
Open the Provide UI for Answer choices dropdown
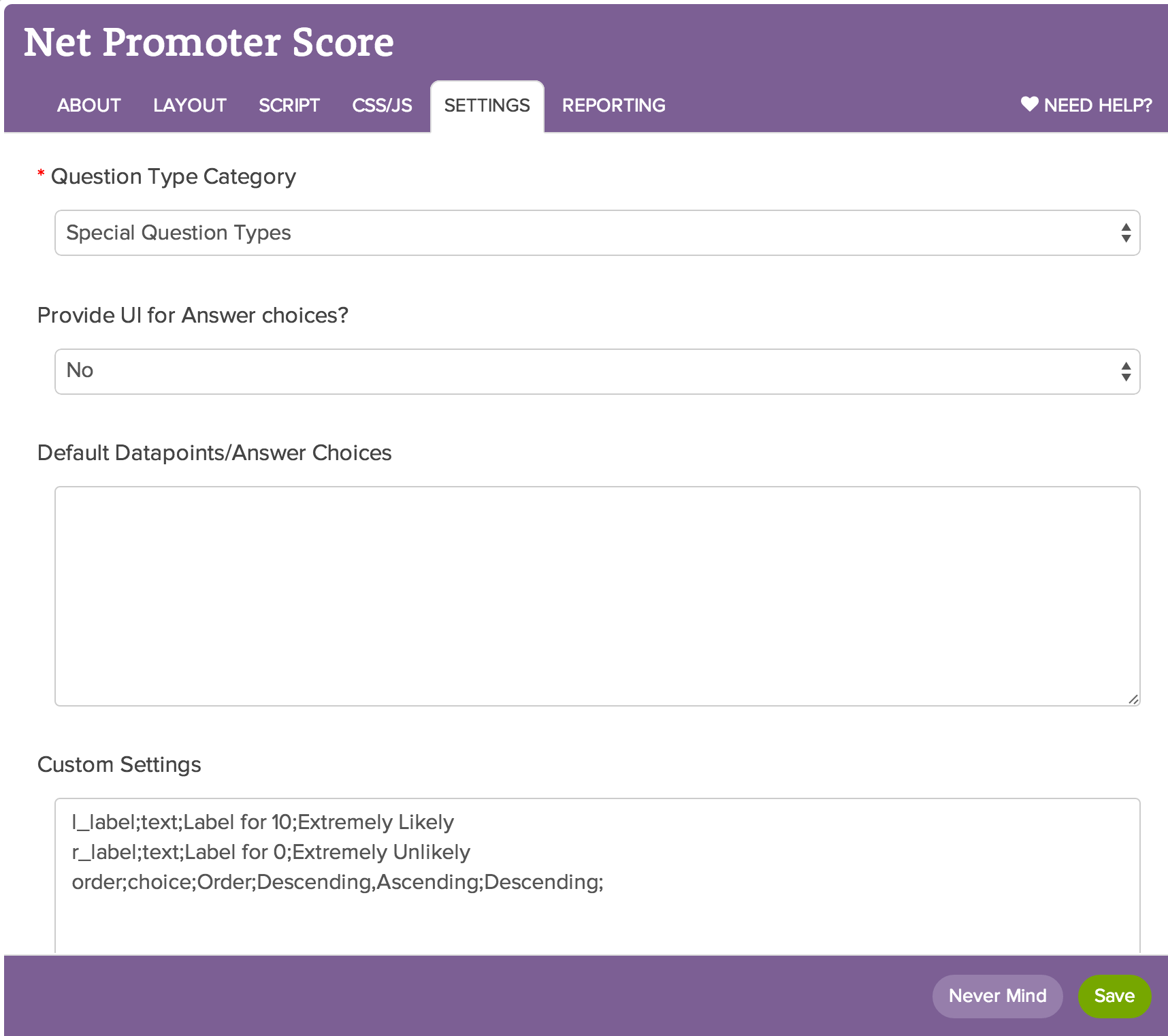(x=597, y=372)
